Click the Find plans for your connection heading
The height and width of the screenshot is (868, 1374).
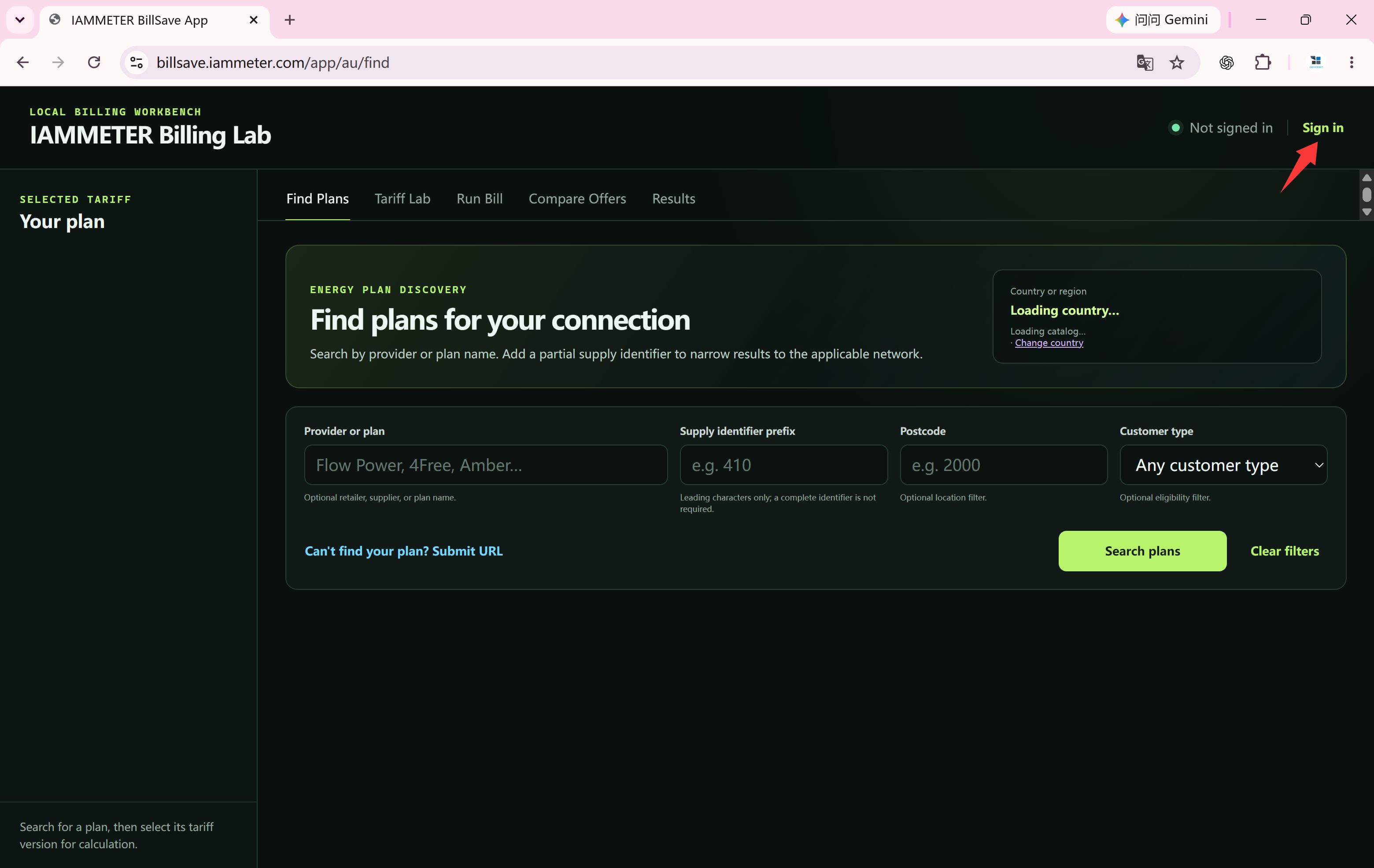pos(500,320)
